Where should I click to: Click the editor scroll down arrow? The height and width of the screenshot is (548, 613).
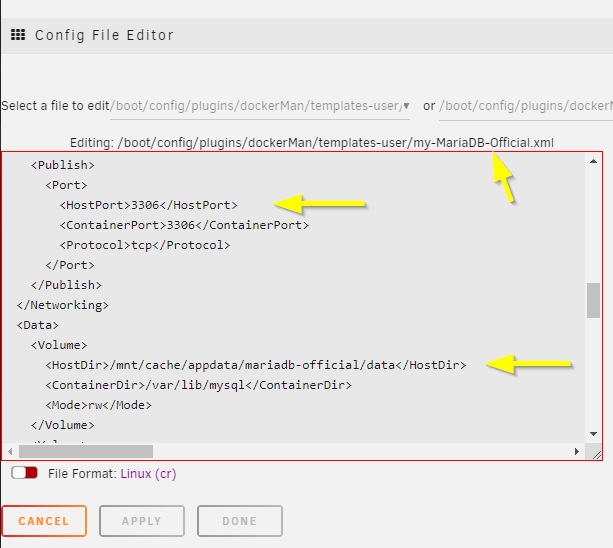coord(593,434)
